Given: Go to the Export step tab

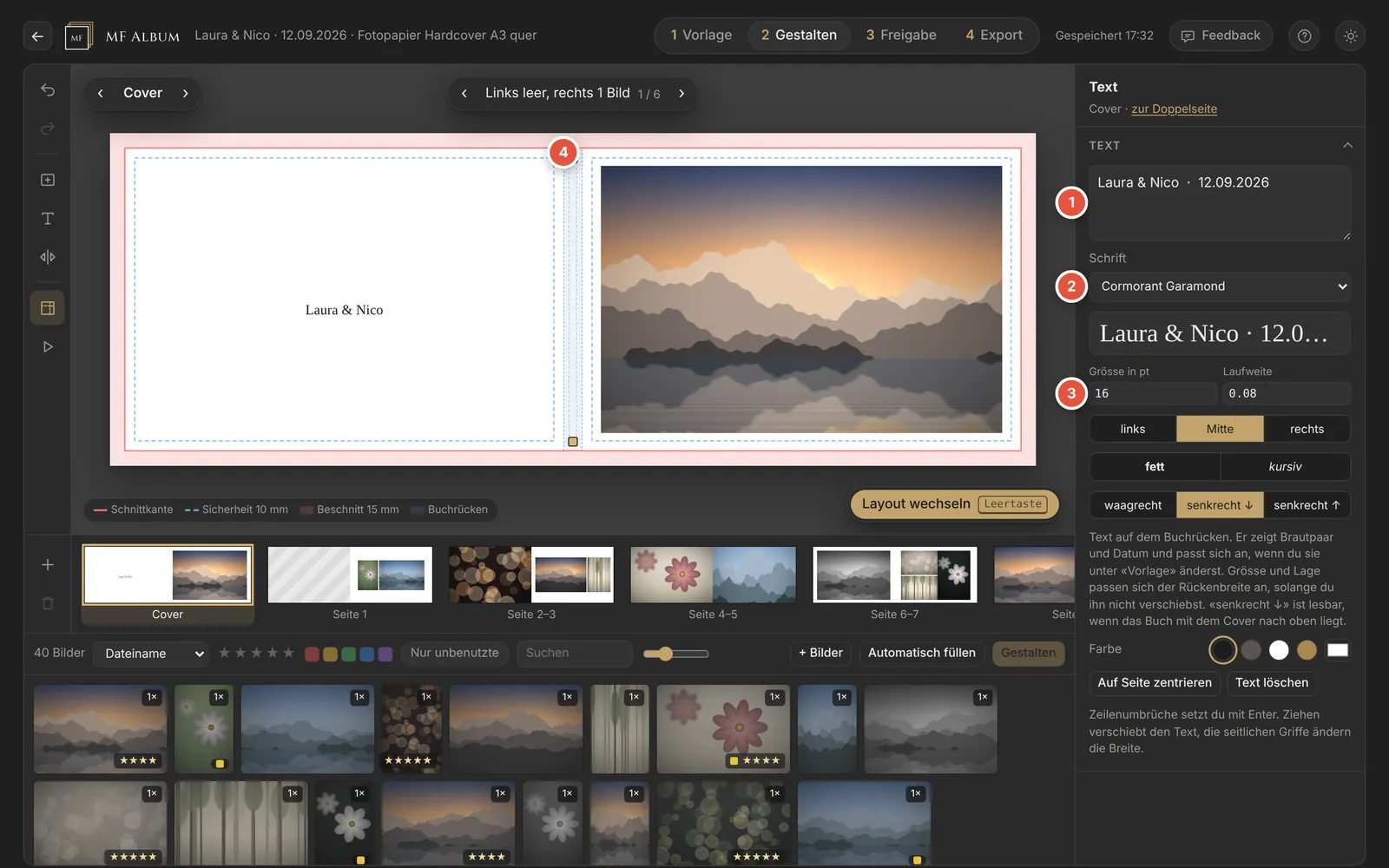Looking at the screenshot, I should click(x=994, y=36).
